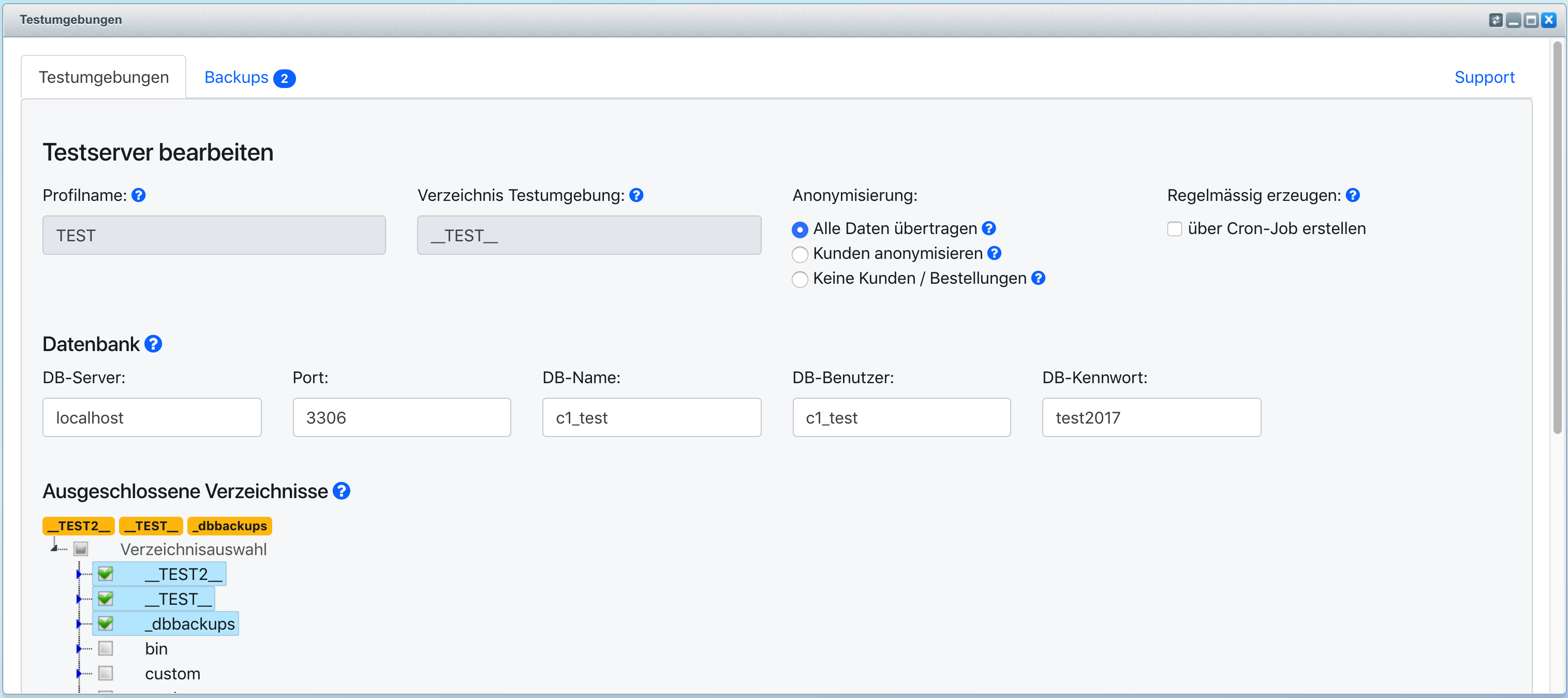Open help for Ausgeschlossene Verzeichnisse
Screen dimensions: 1568x698
(x=342, y=490)
